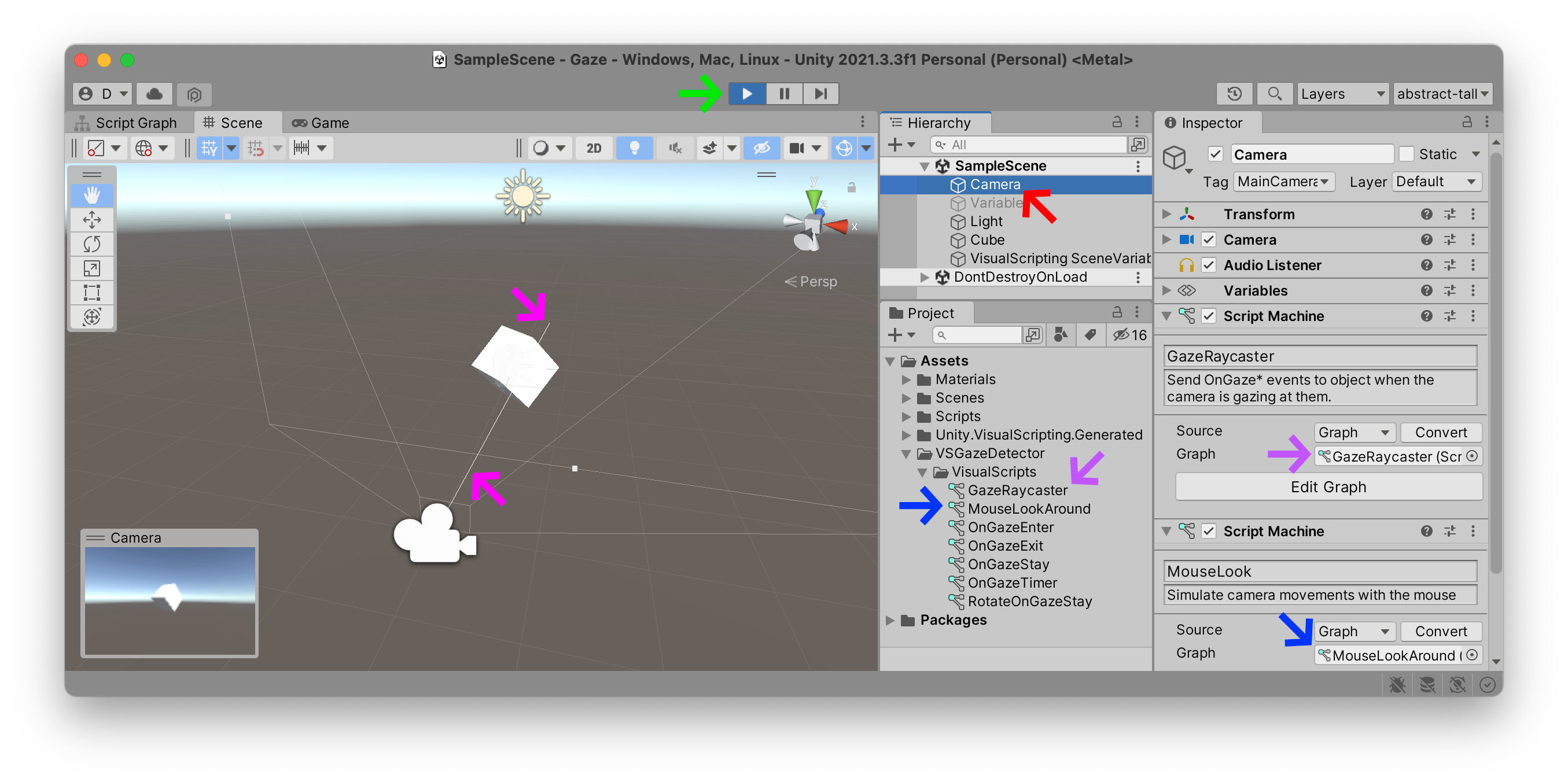
Task: Expand the Transform component
Action: [x=1166, y=214]
